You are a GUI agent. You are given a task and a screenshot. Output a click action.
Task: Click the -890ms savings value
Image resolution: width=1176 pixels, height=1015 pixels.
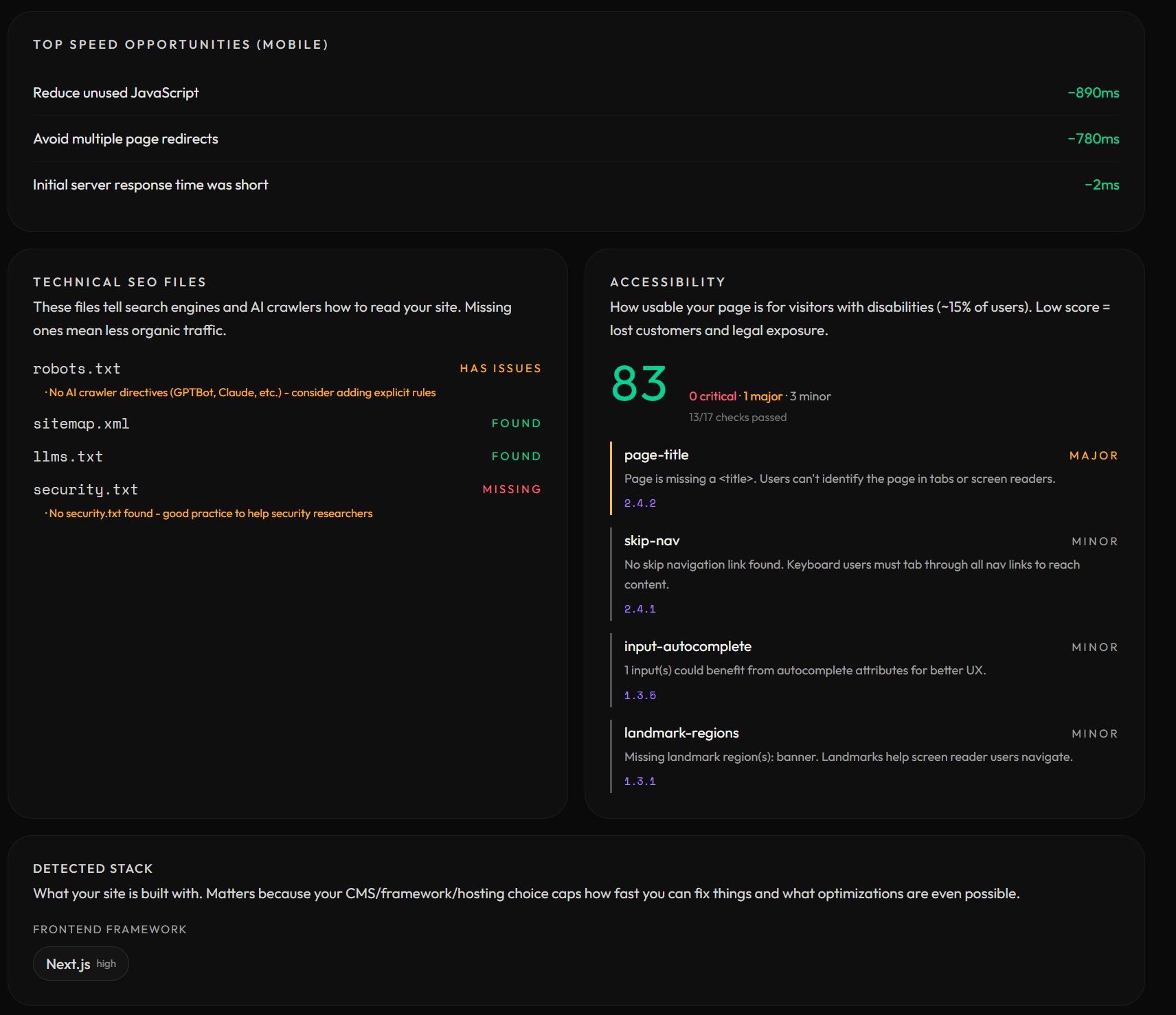[x=1093, y=93]
